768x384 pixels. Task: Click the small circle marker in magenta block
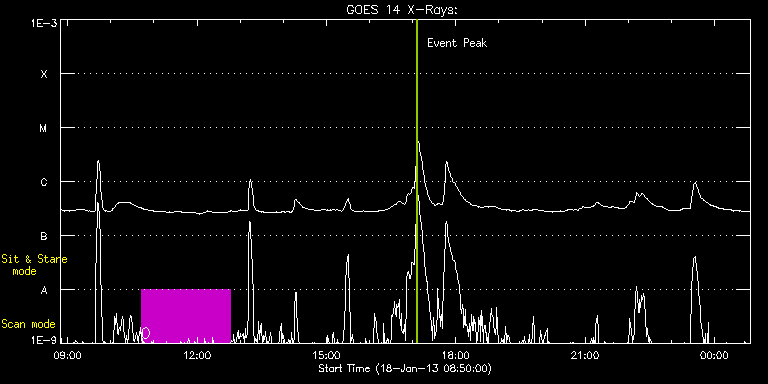tap(145, 334)
